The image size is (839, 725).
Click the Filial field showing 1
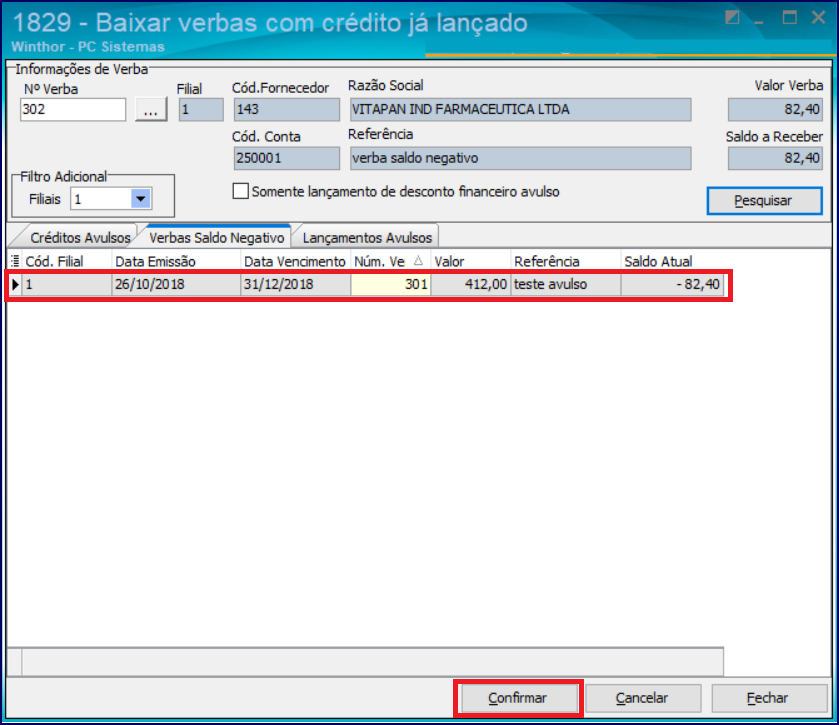[x=201, y=110]
